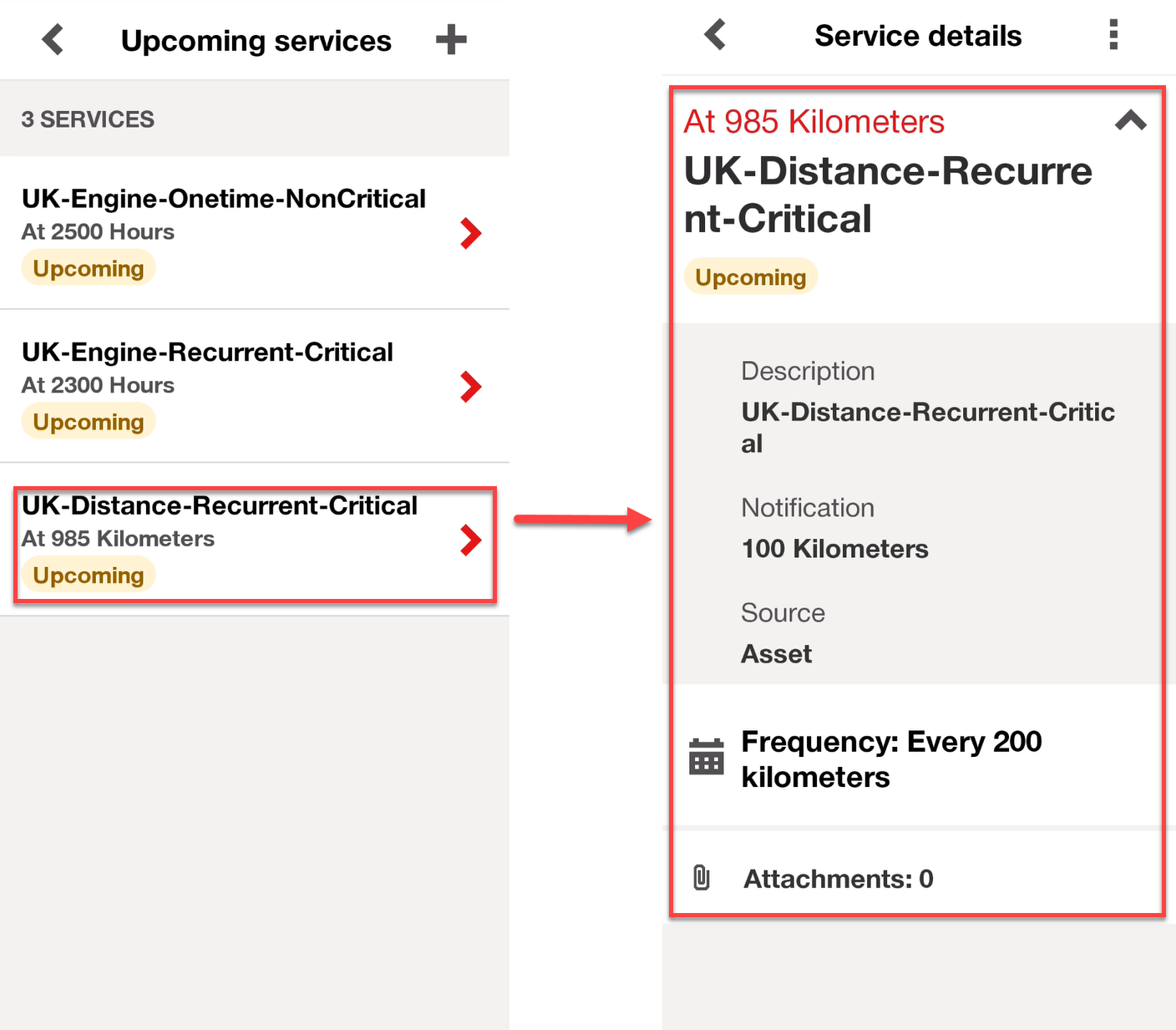1176x1030 pixels.
Task: Go back from Upcoming services screen
Action: tap(53, 39)
